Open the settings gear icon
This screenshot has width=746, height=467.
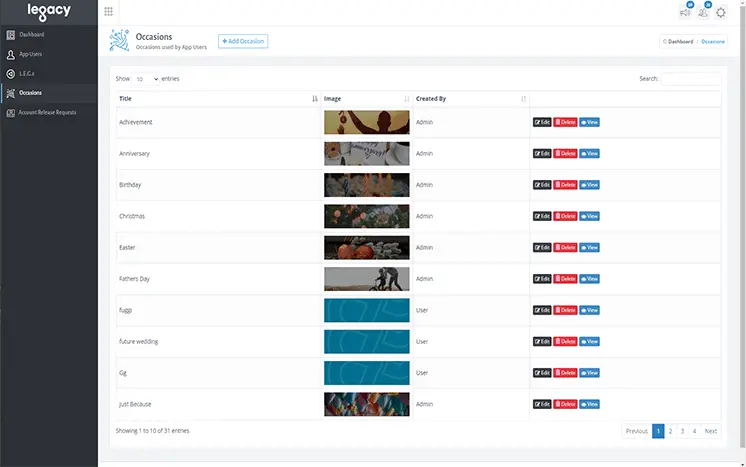click(721, 13)
